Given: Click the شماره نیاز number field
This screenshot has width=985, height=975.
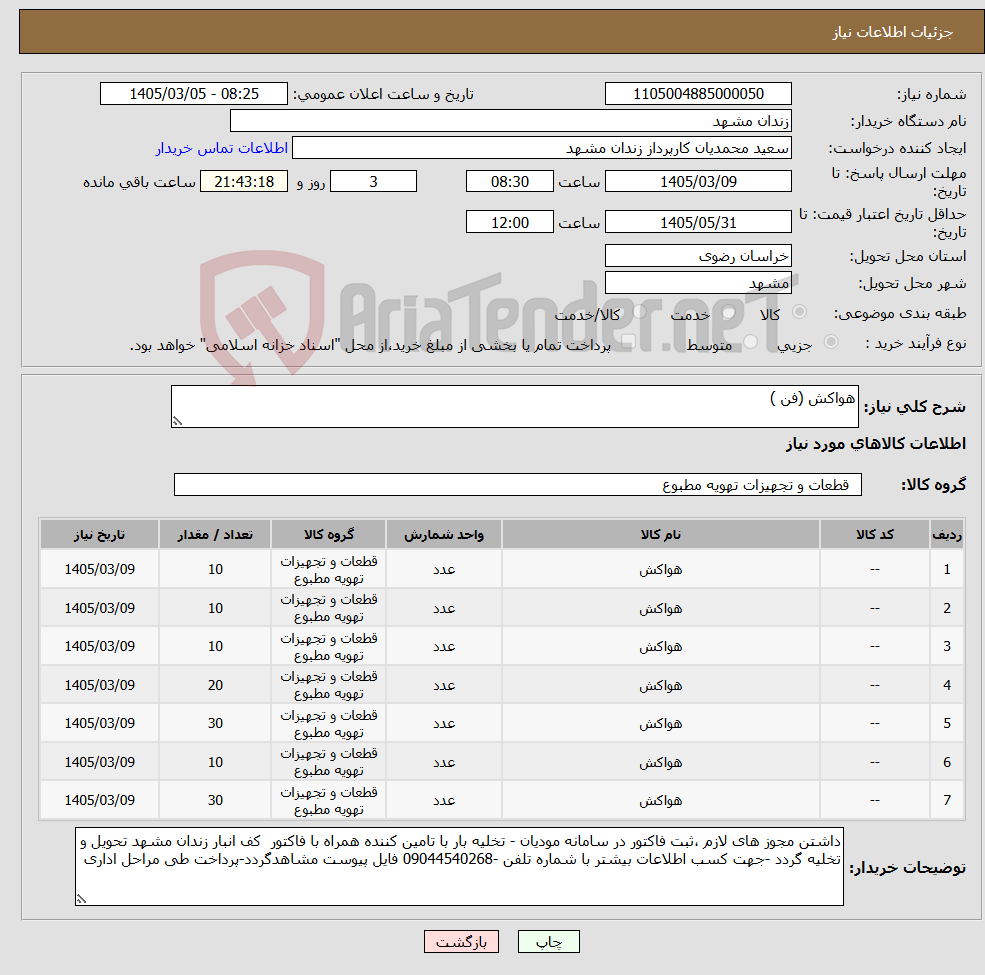Looking at the screenshot, I should [x=698, y=94].
